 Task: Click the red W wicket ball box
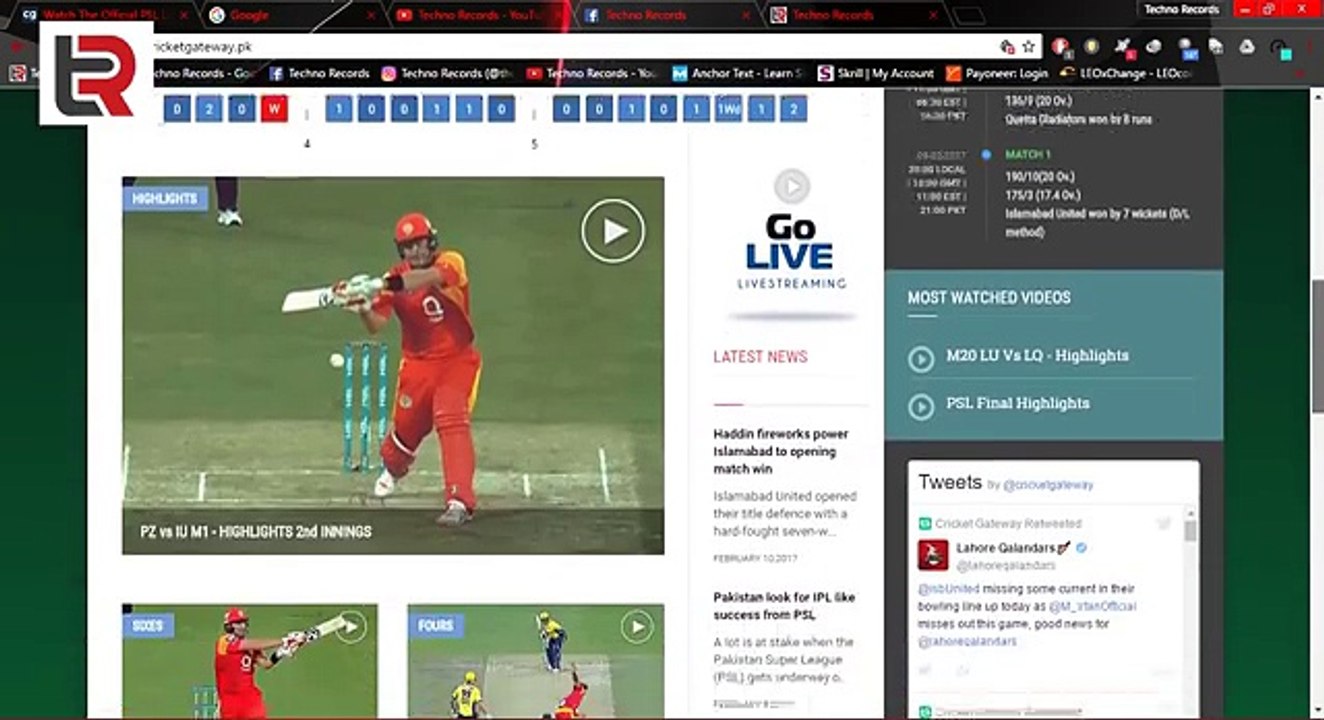point(274,108)
